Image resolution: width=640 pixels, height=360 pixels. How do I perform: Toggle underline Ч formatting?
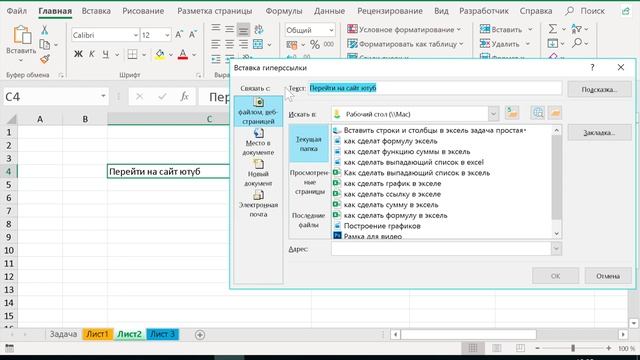click(106, 54)
